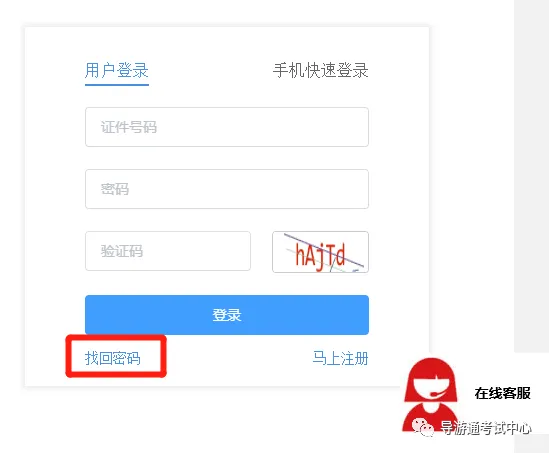Click the diagonal line across the captcha
Image resolution: width=549 pixels, height=453 pixels.
point(324,250)
